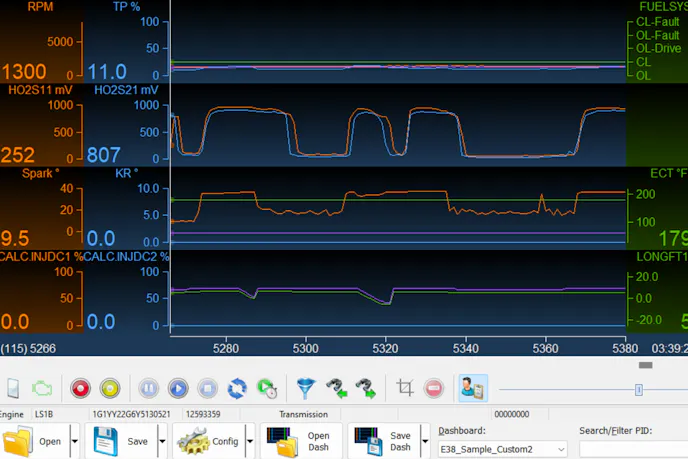Image resolution: width=688 pixels, height=459 pixels.
Task: Click the blue loop refresh icon
Action: click(x=237, y=388)
